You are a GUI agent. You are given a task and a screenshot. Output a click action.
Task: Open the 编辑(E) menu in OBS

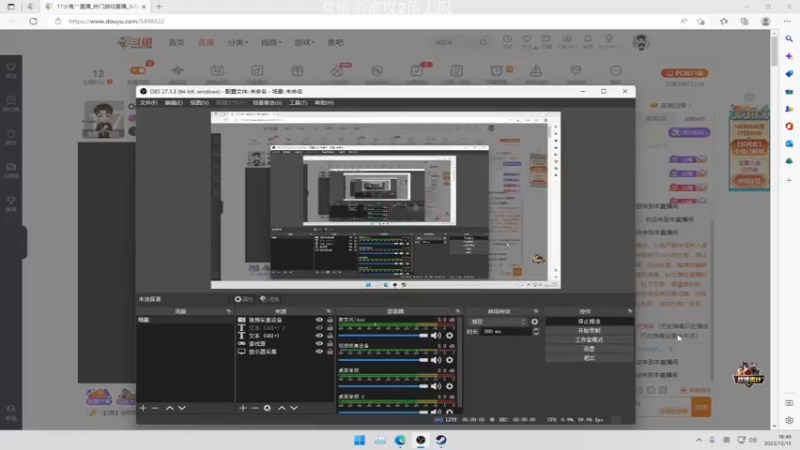[x=173, y=103]
